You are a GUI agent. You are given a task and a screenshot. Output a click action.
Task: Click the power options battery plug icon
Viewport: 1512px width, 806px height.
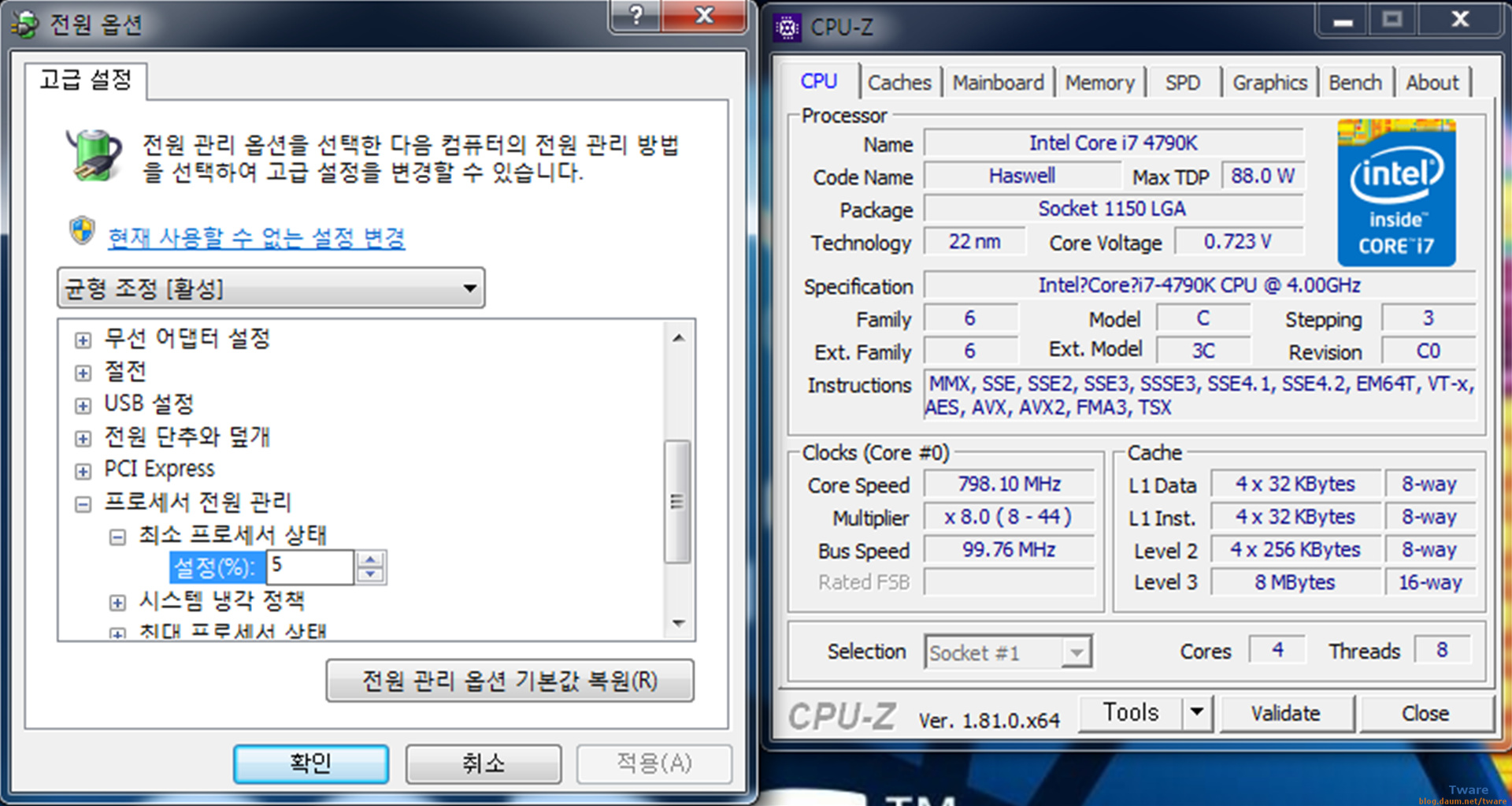pos(94,155)
